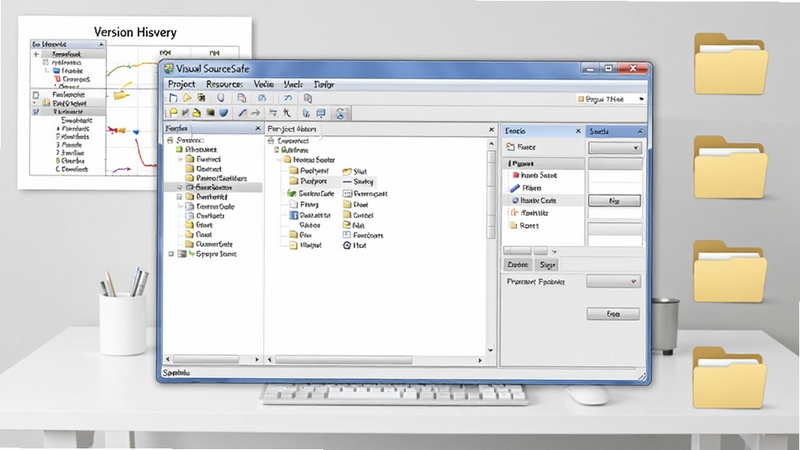Open the bottommost desktop folder on the right
Image resolution: width=800 pixels, height=450 pixels.
pos(730,377)
